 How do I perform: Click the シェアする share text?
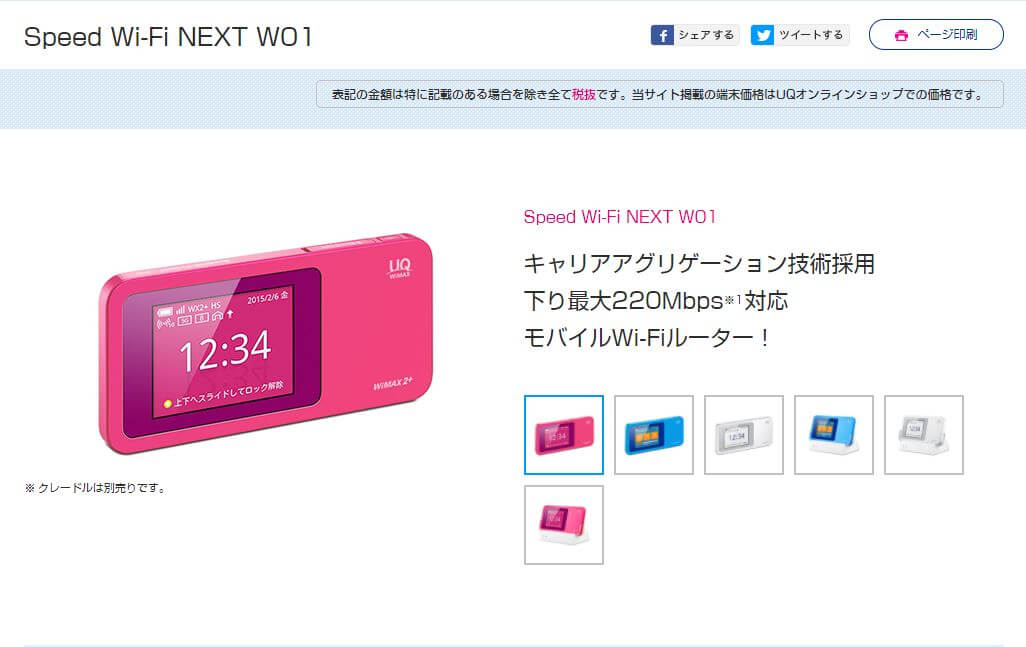tap(706, 35)
